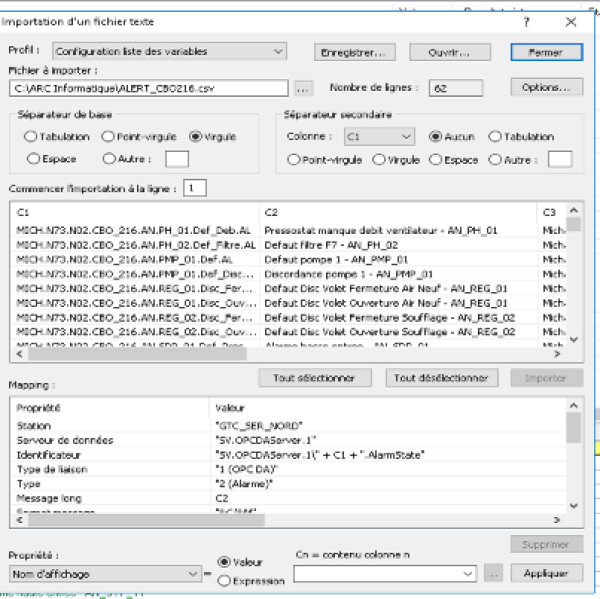600x599 pixels.
Task: Select the Tabulation base separator
Action: 31,136
